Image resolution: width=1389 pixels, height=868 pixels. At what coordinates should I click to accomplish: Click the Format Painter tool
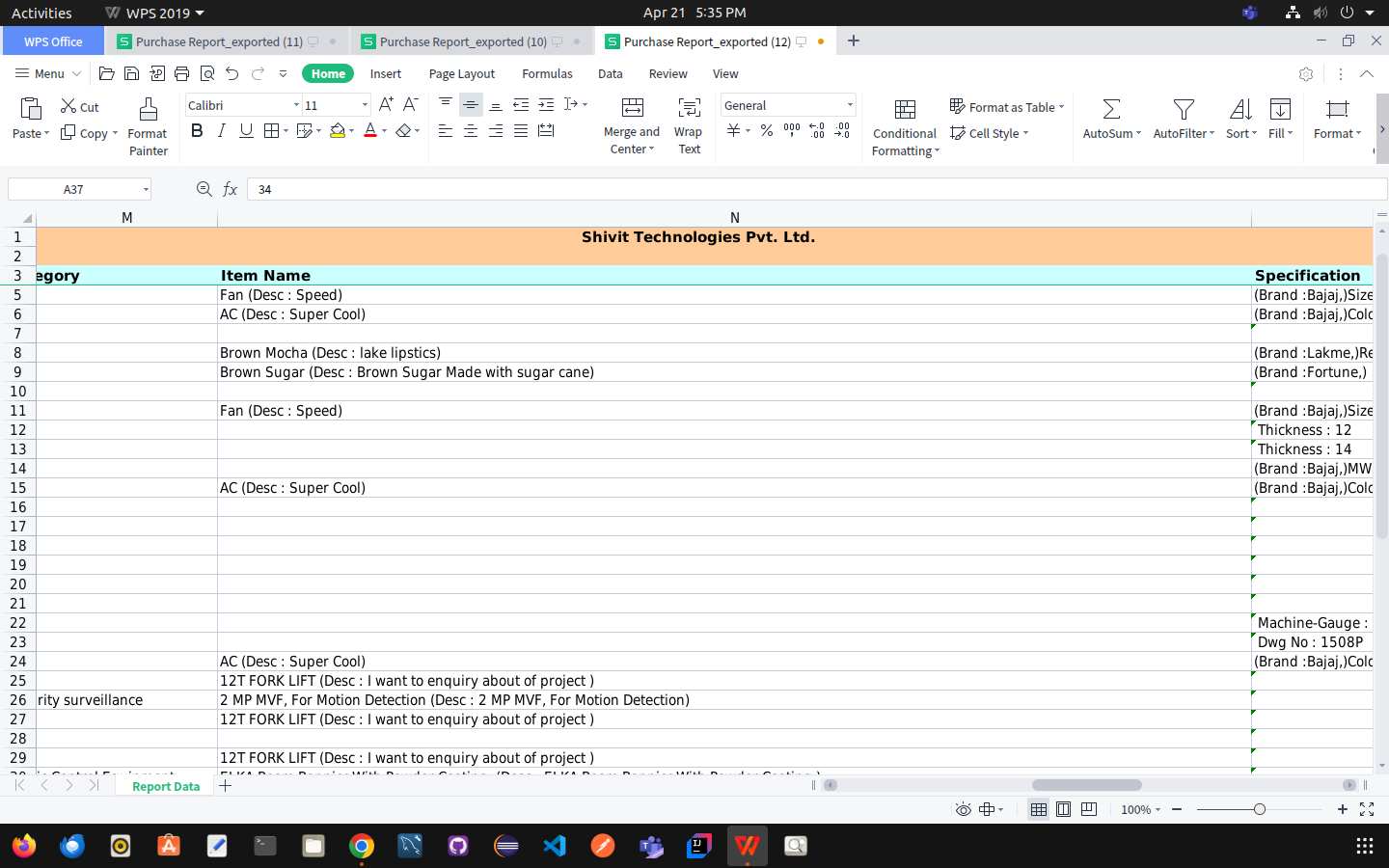(148, 125)
